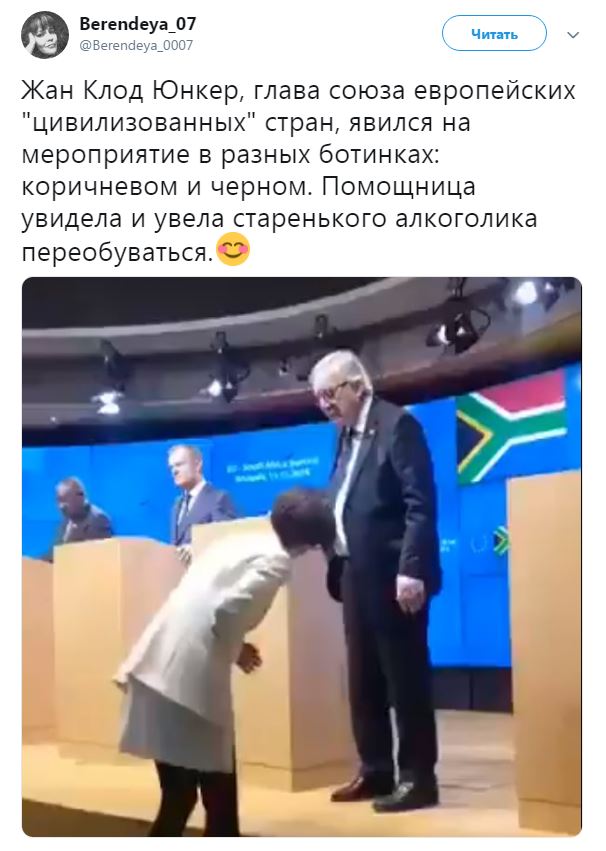The image size is (606, 851).
Task: Click the word "цивилизованных" in the tweet
Action: (x=139, y=122)
